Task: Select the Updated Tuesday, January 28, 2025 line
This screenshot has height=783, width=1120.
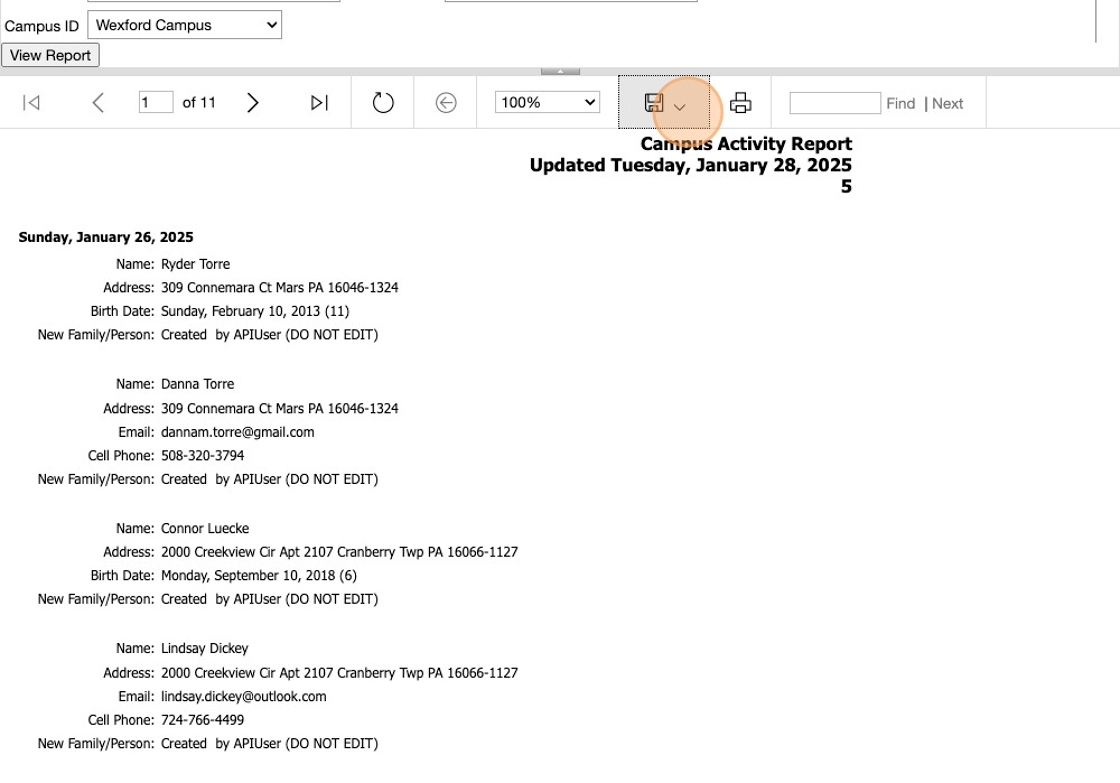Action: tap(690, 165)
